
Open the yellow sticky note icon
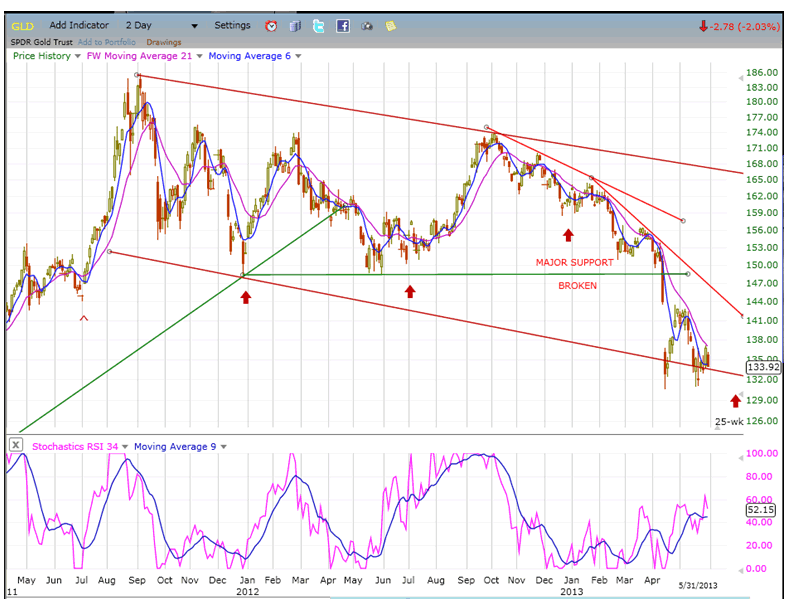pos(391,25)
